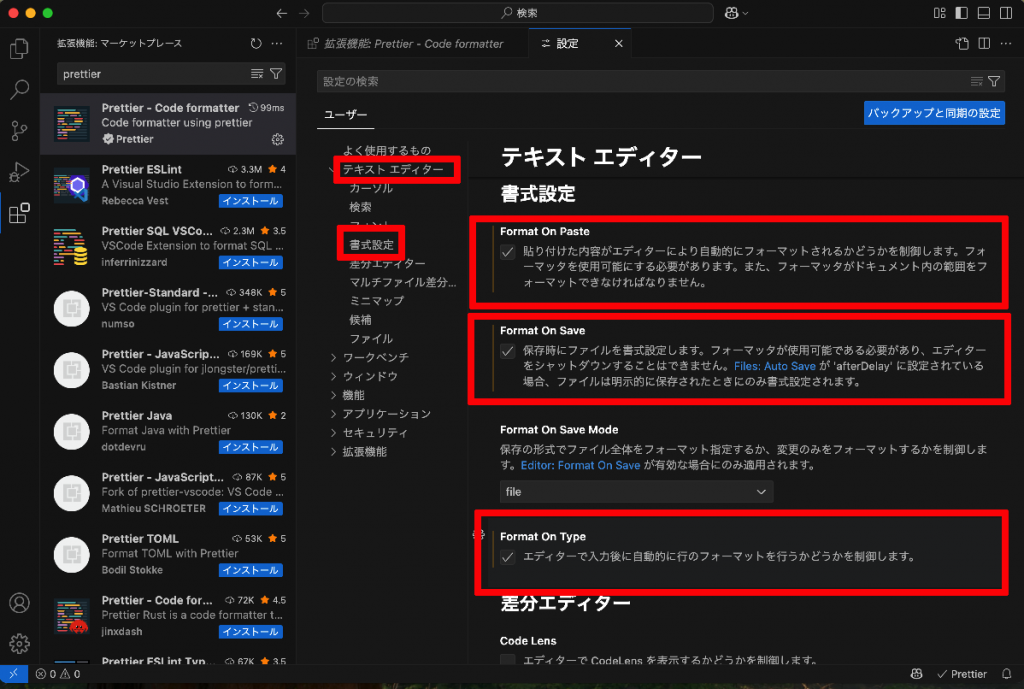1024x689 pixels.
Task: Expand the ワークベンチ settings section
Action: pyautogui.click(x=333, y=358)
